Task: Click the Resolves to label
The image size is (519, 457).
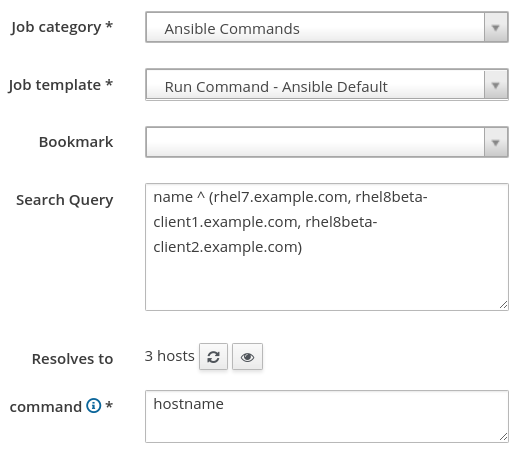Action: point(73,359)
